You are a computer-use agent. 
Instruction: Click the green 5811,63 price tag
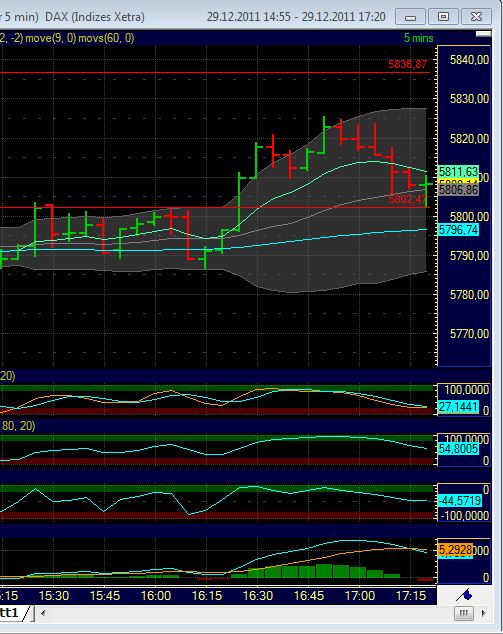[x=459, y=171]
